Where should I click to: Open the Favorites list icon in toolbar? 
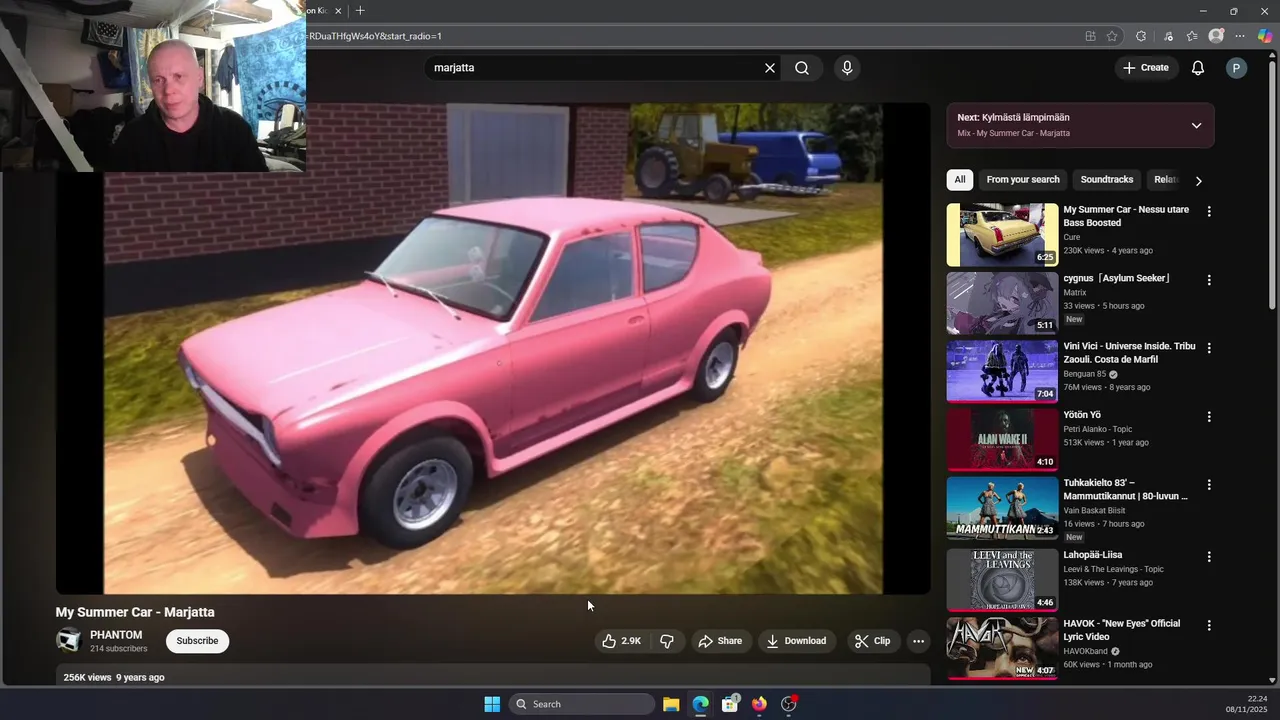pyautogui.click(x=1192, y=36)
